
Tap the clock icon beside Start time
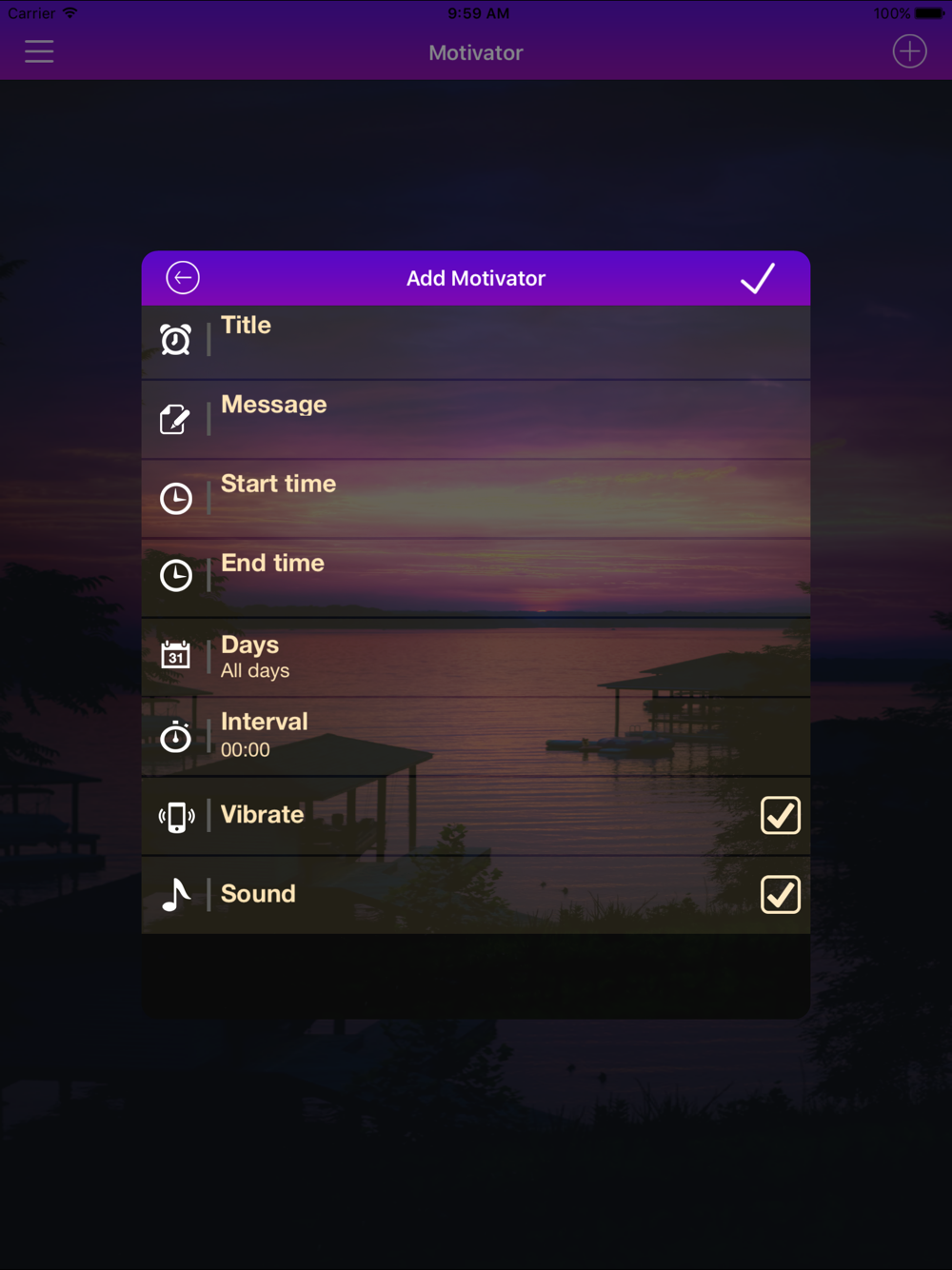pyautogui.click(x=176, y=498)
